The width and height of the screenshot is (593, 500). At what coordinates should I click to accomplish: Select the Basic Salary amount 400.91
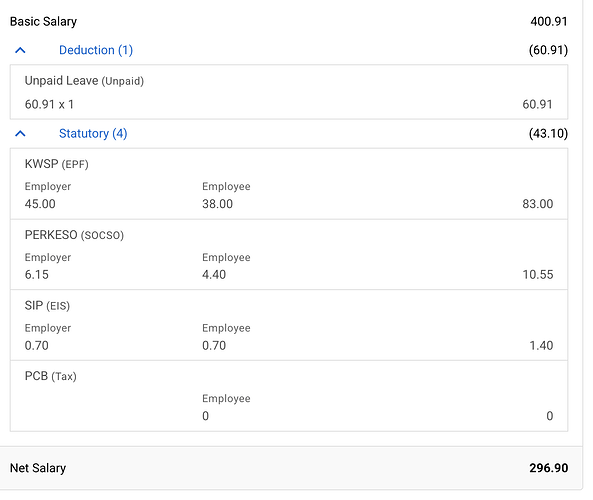coord(549,22)
